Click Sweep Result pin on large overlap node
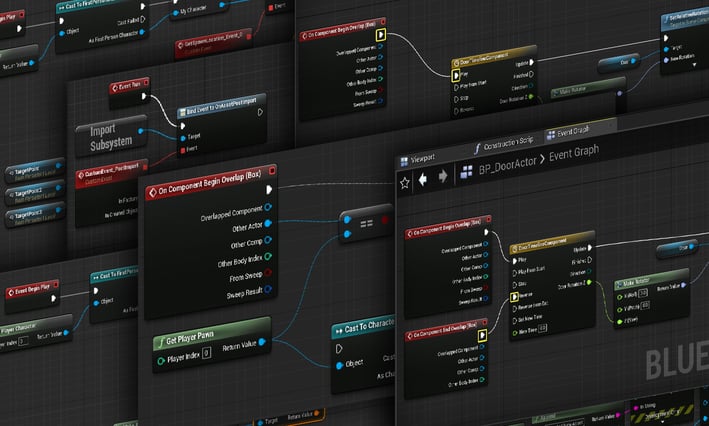This screenshot has width=709, height=426. click(268, 289)
